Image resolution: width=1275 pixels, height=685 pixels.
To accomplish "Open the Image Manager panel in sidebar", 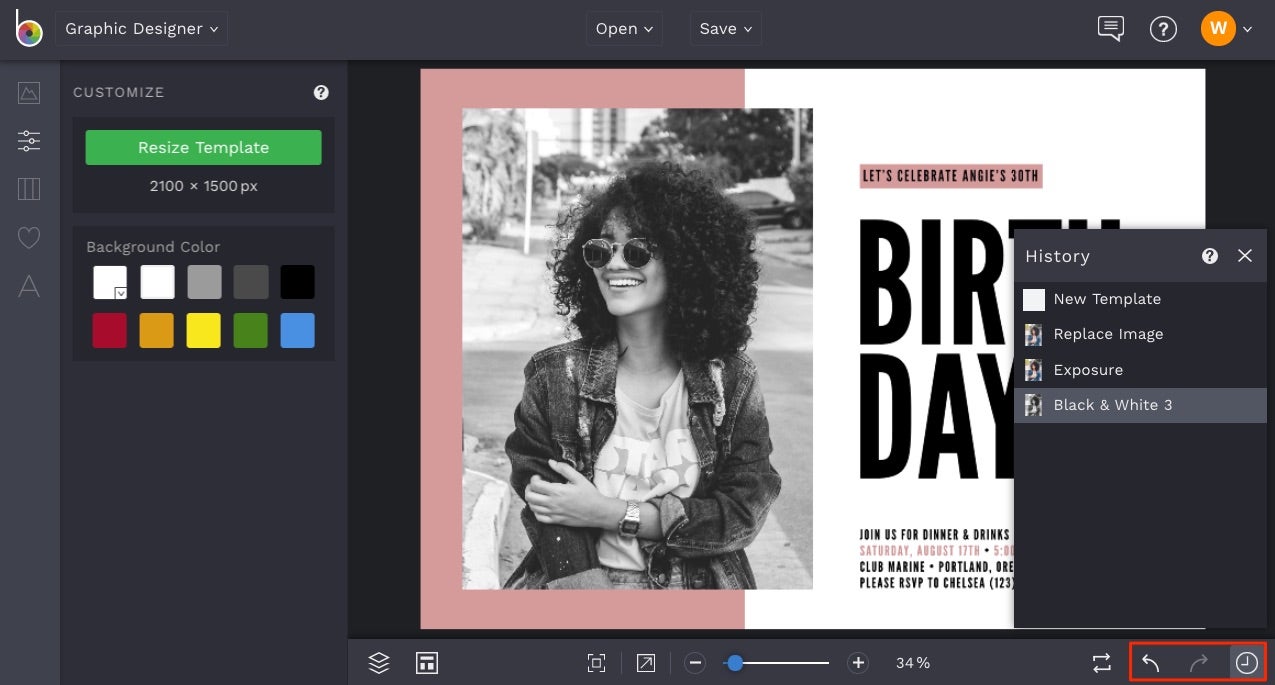I will pos(28,92).
